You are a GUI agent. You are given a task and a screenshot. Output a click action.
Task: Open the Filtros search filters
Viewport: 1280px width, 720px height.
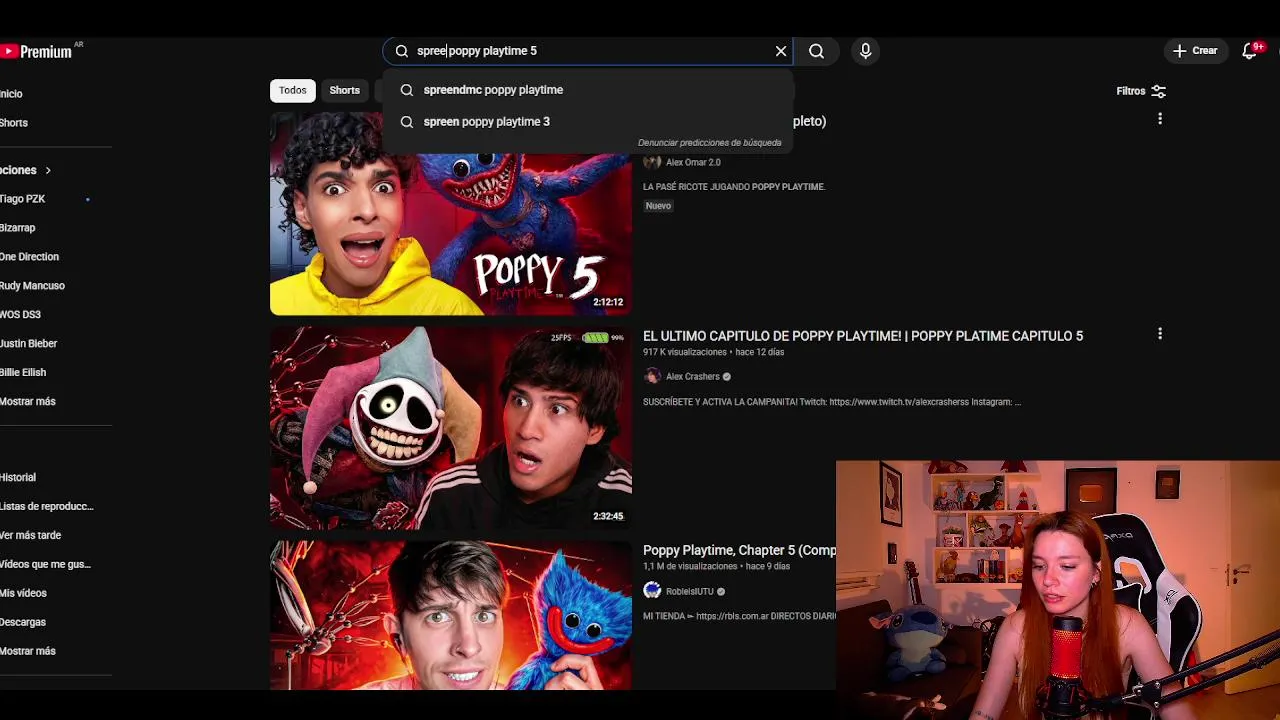[x=1141, y=91]
